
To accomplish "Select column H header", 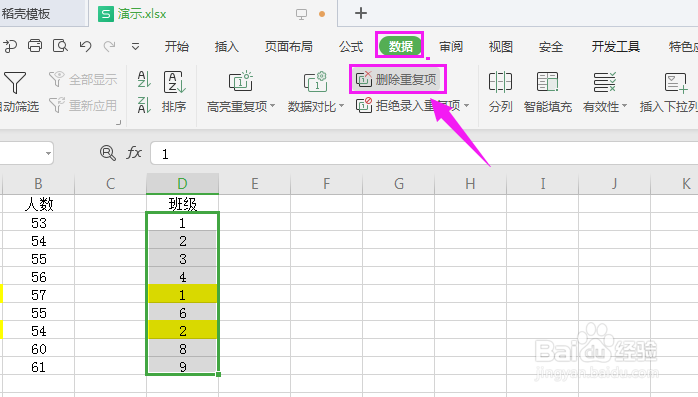I will pos(470,183).
